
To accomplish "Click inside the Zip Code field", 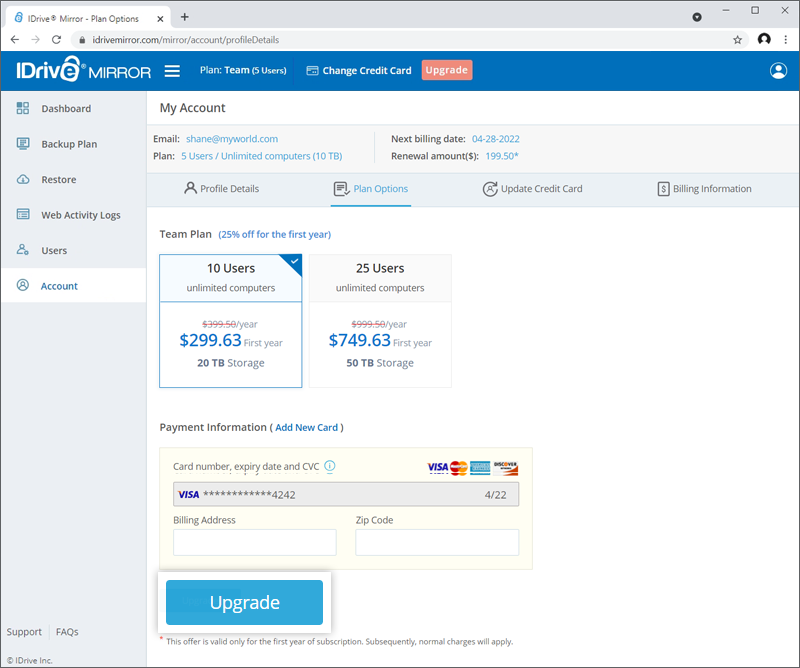I will [x=437, y=542].
